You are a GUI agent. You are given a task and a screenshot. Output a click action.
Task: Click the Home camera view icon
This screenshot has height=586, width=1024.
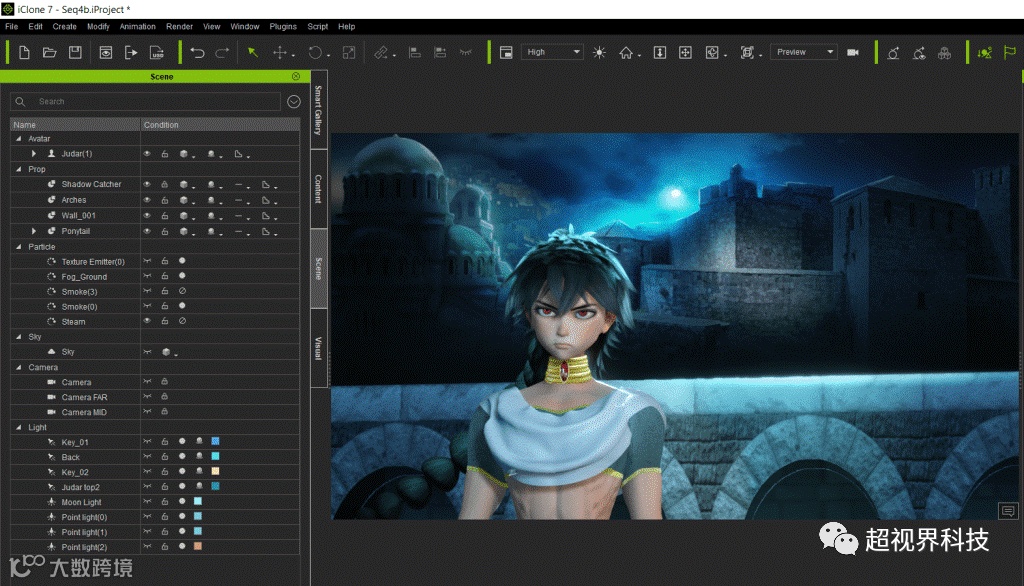626,53
